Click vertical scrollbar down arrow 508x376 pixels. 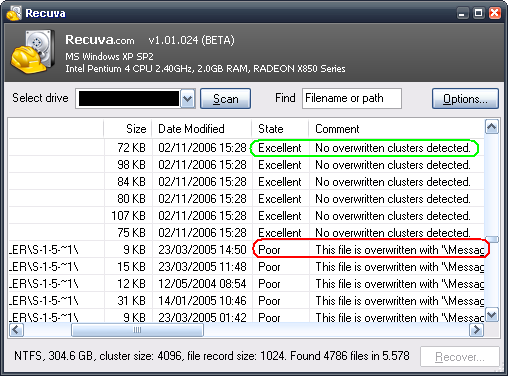pyautogui.click(x=492, y=314)
